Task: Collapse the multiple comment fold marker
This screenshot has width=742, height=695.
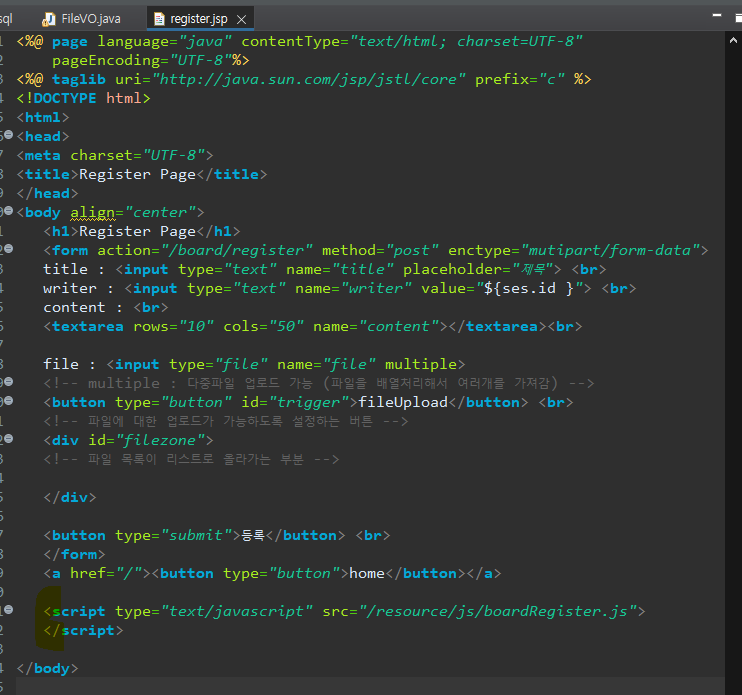Action: (x=9, y=382)
